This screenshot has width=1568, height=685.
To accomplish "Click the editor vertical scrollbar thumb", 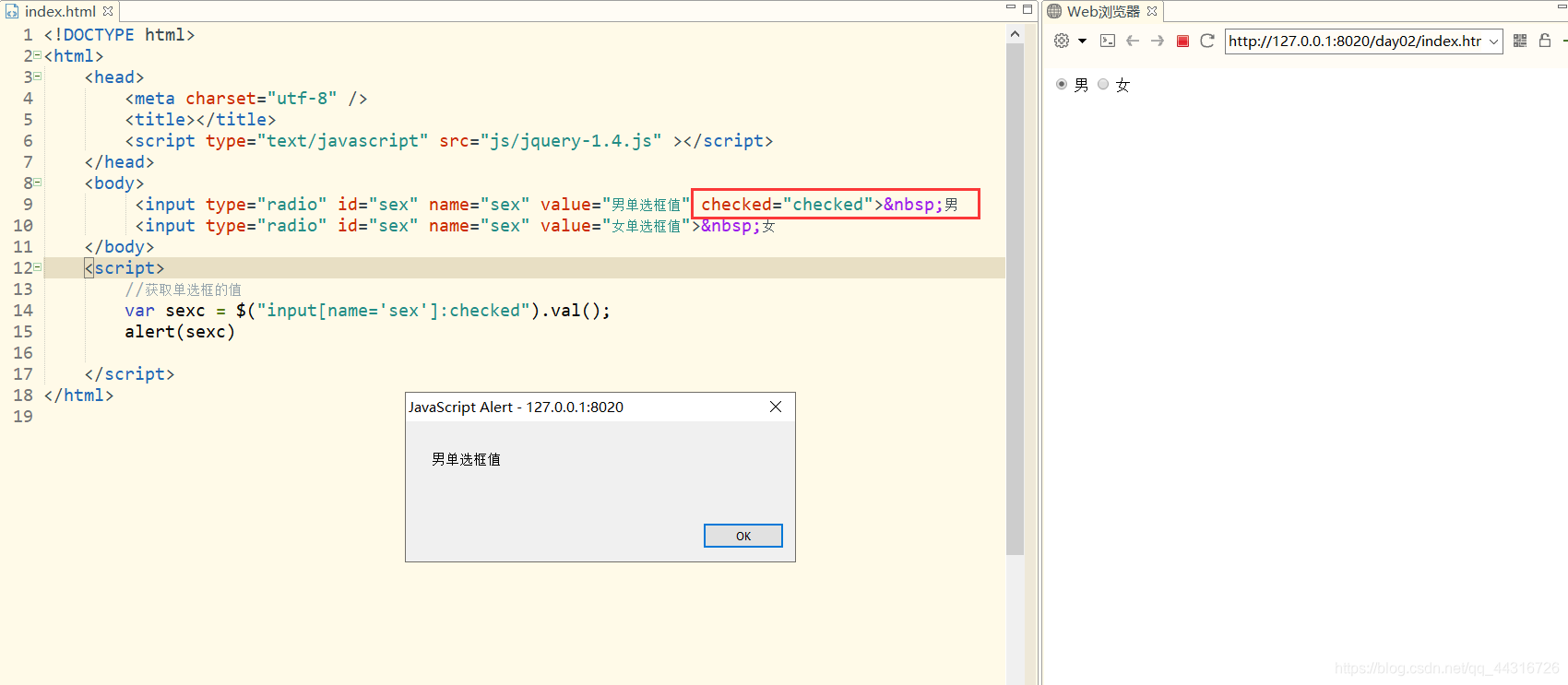I will [x=1015, y=299].
